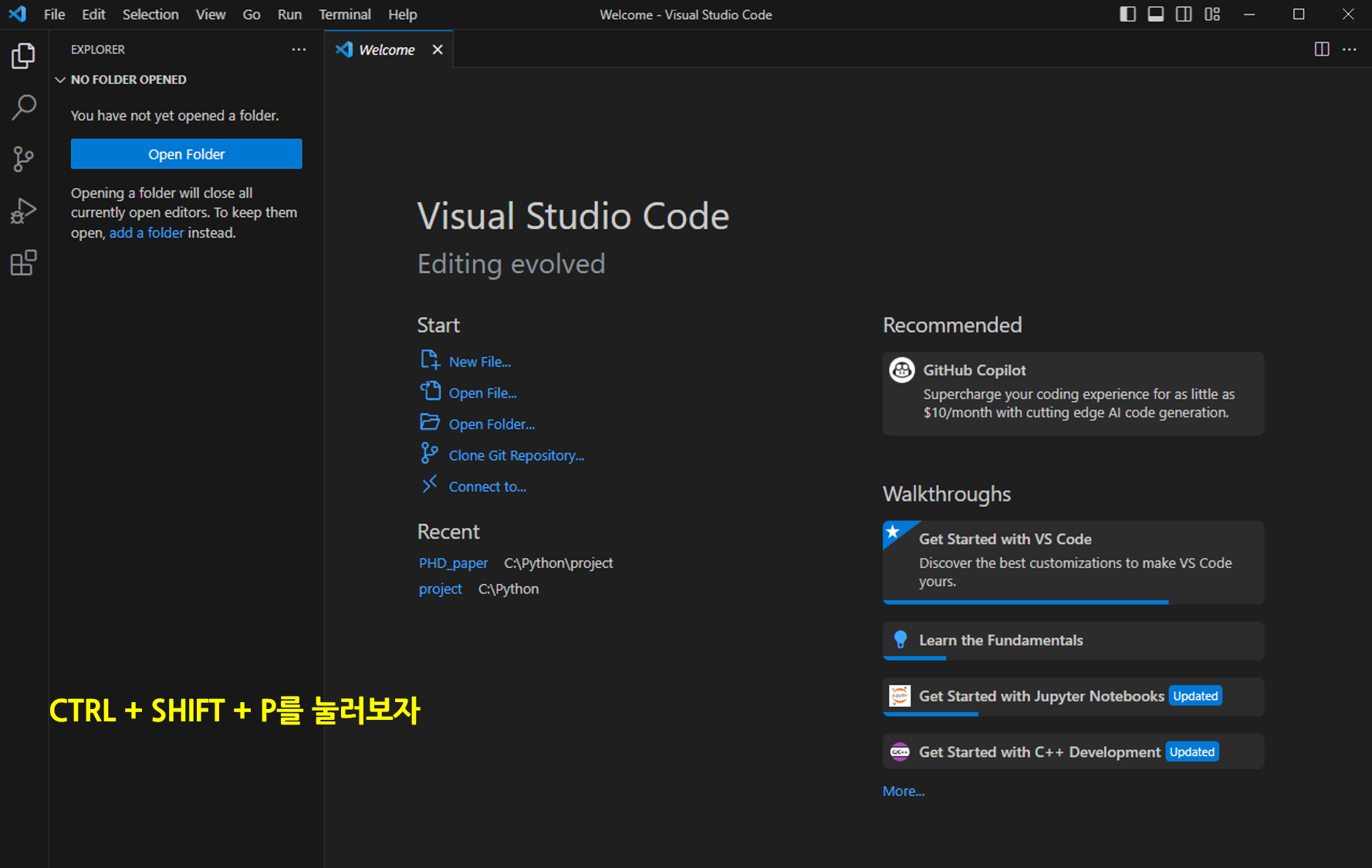Screen dimensions: 1372x868
Task: Select the Run and Debug icon
Action: 23,210
